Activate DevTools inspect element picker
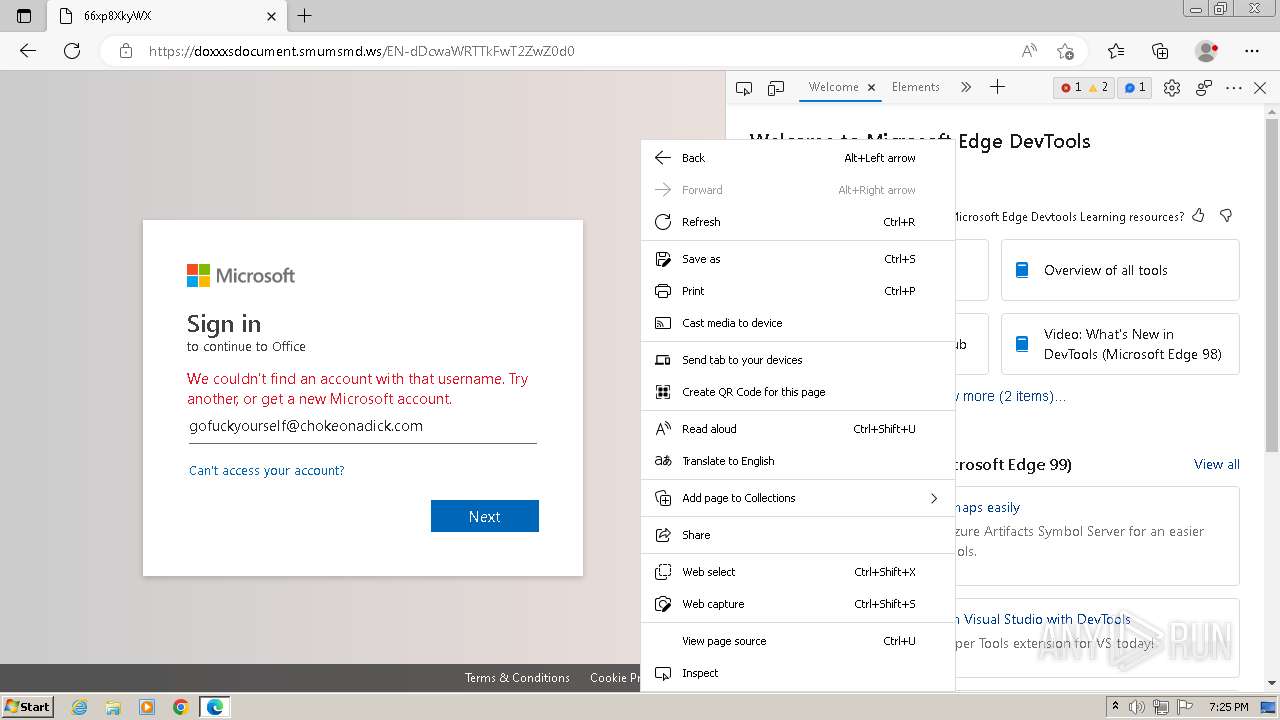Viewport: 1280px width, 720px height. pyautogui.click(x=744, y=88)
